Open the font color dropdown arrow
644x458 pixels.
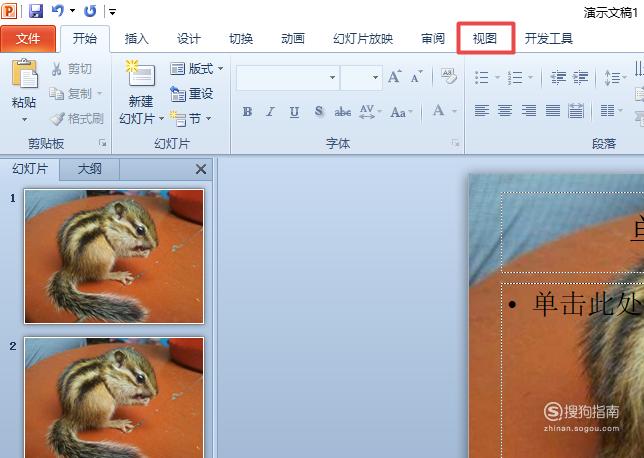tap(454, 111)
